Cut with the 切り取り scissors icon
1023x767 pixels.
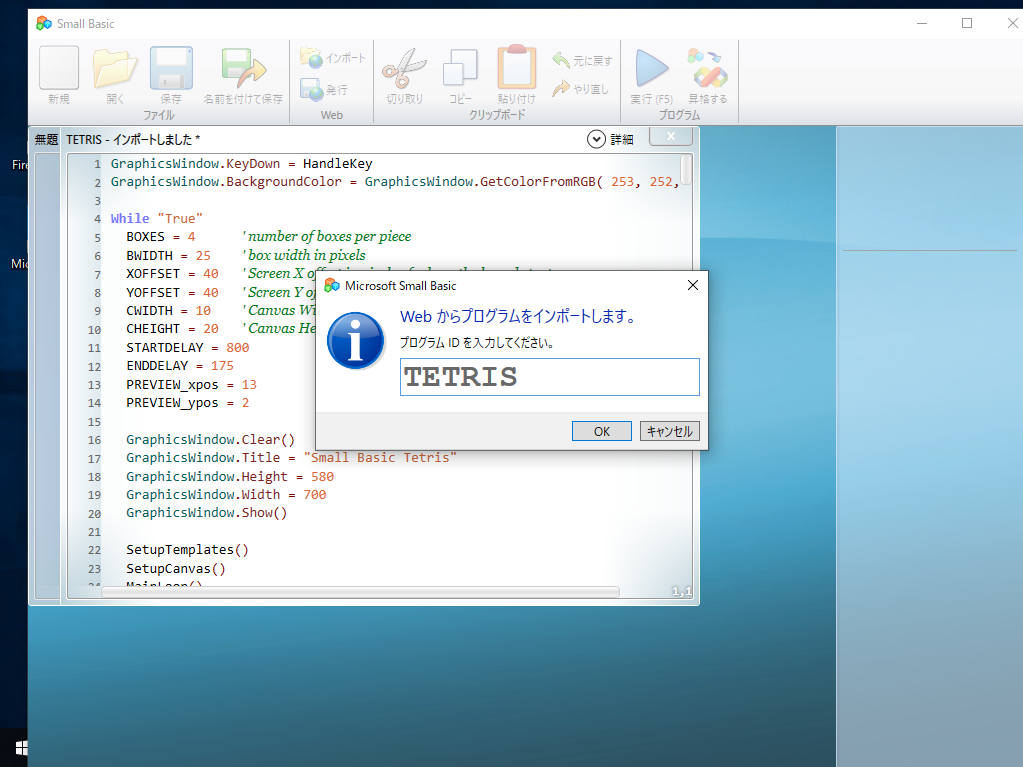click(405, 68)
